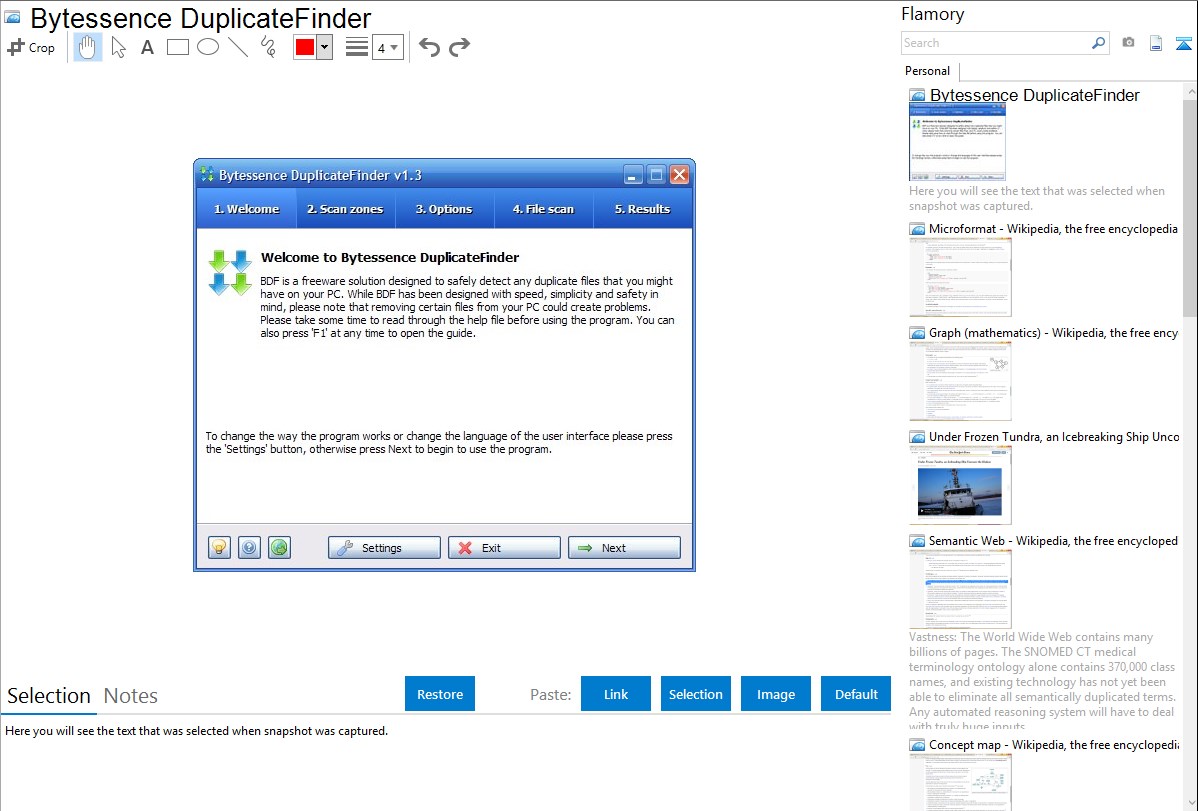Click the Semantic Web snapshot title
The height and width of the screenshot is (811, 1198).
pyautogui.click(x=1053, y=541)
